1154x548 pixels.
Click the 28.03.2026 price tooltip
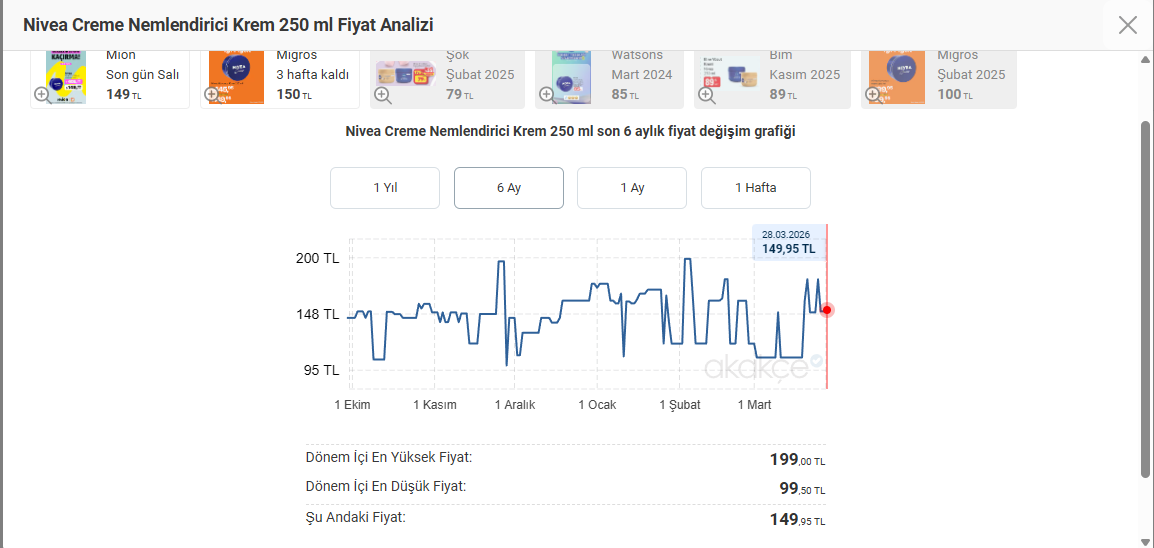coord(789,242)
